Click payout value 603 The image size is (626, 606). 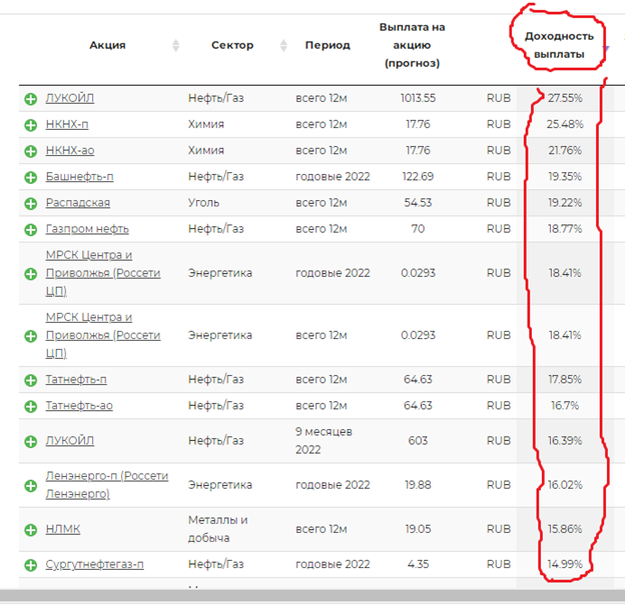[x=418, y=441]
